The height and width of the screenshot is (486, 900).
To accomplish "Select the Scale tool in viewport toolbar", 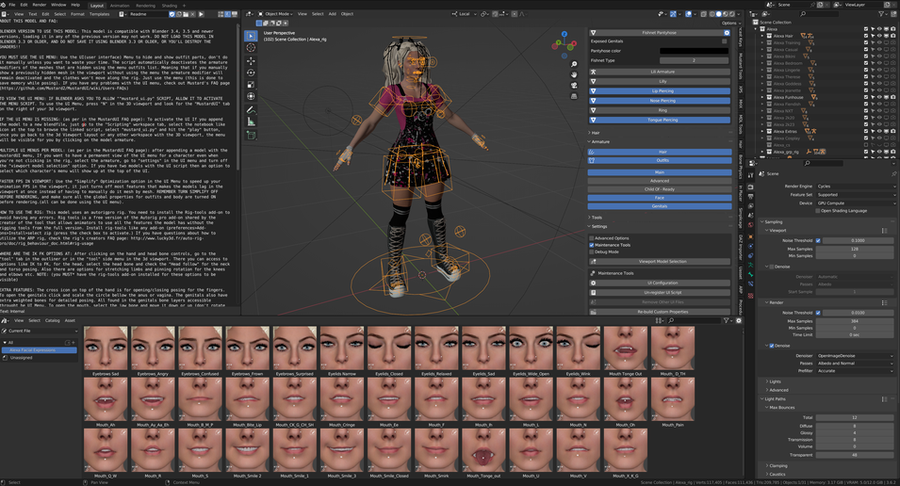I will pos(251,84).
